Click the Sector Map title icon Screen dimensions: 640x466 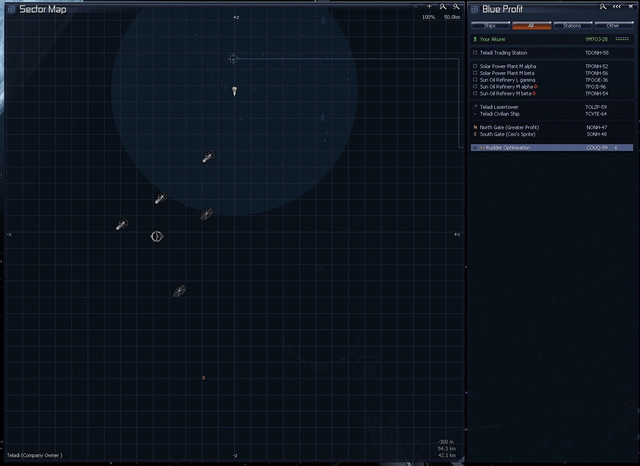click(x=11, y=9)
